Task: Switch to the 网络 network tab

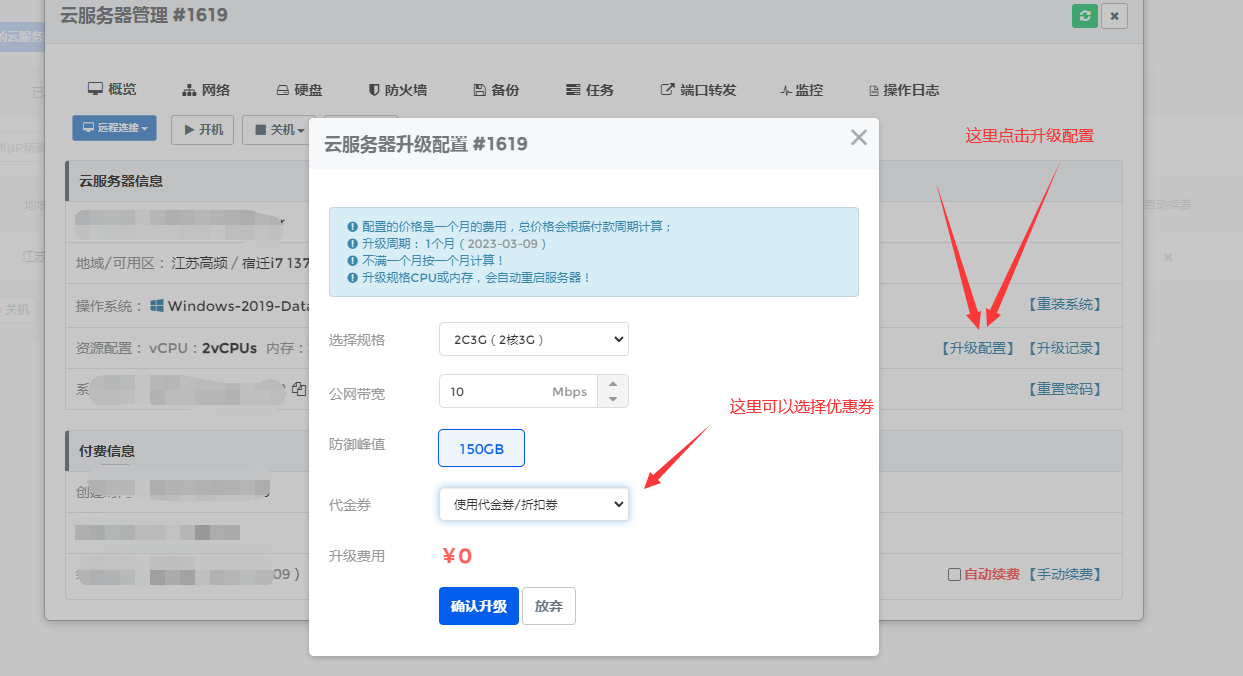Action: (x=206, y=90)
